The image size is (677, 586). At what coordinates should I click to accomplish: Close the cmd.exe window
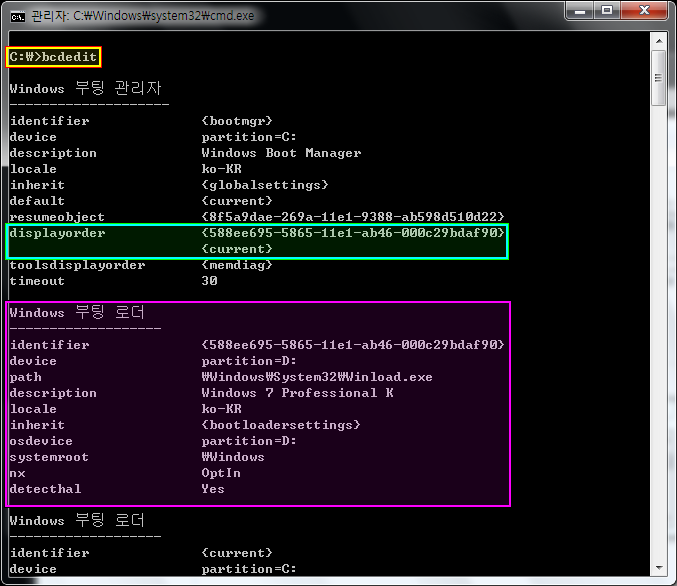coord(644,11)
